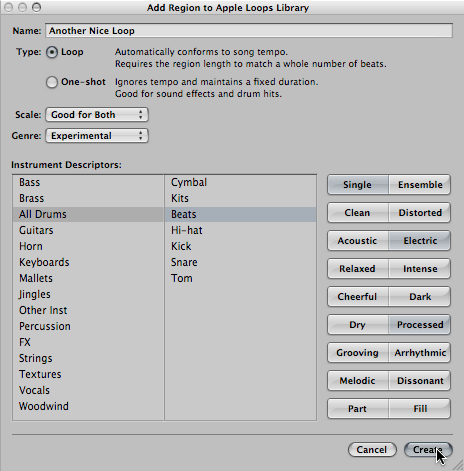This screenshot has height=471, width=464.
Task: Select Other Inst in instrument list
Action: coord(88,310)
